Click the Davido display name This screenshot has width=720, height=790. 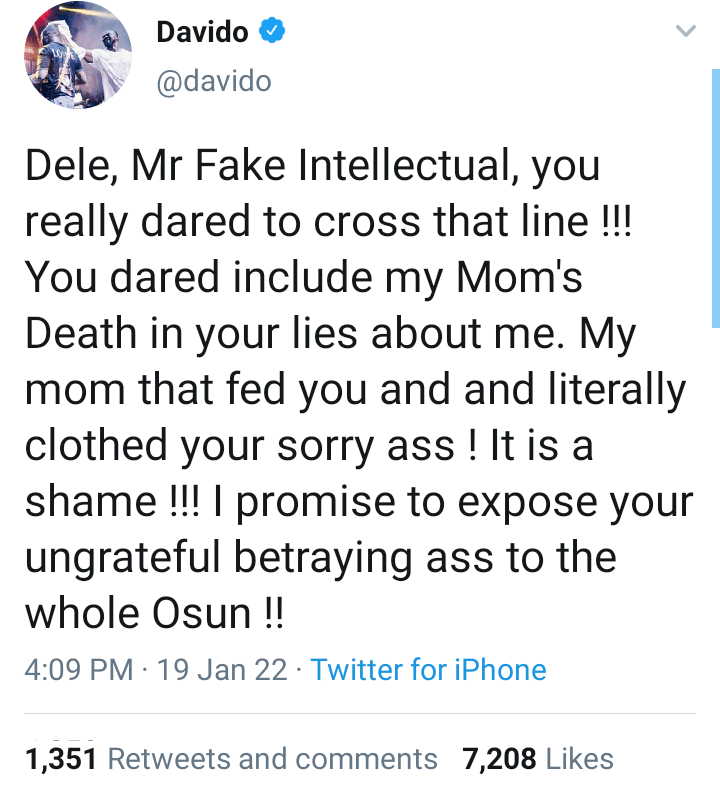[x=204, y=32]
